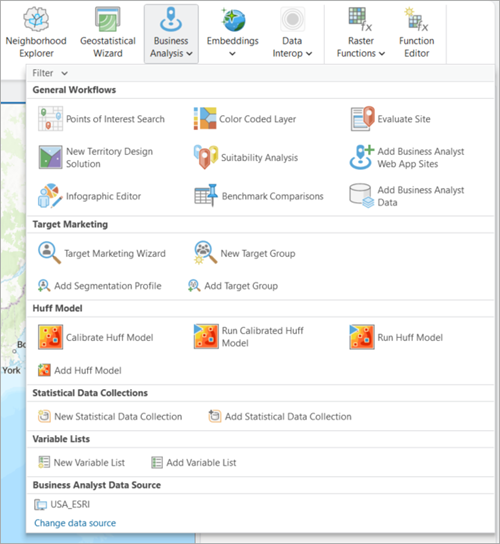The height and width of the screenshot is (544, 500).
Task: Open the Neighborhood Explorer tool
Action: point(36,33)
